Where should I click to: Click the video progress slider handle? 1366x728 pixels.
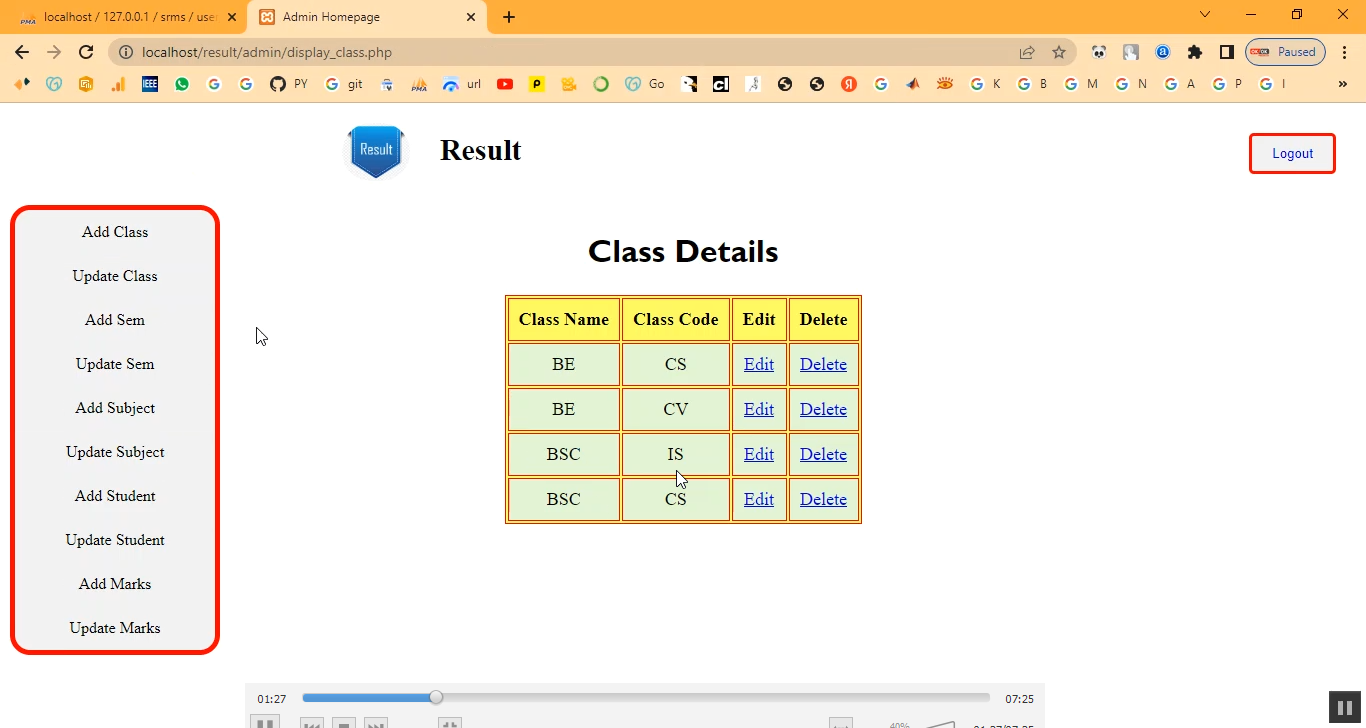tap(436, 697)
